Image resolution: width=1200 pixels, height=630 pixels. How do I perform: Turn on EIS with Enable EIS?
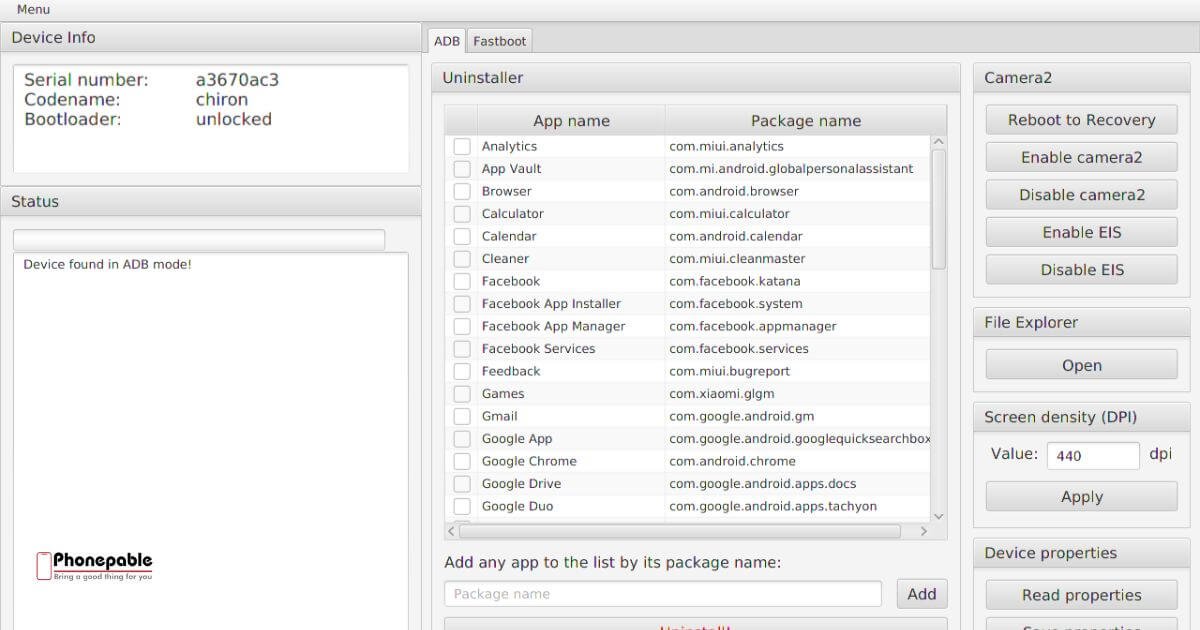click(x=1081, y=232)
